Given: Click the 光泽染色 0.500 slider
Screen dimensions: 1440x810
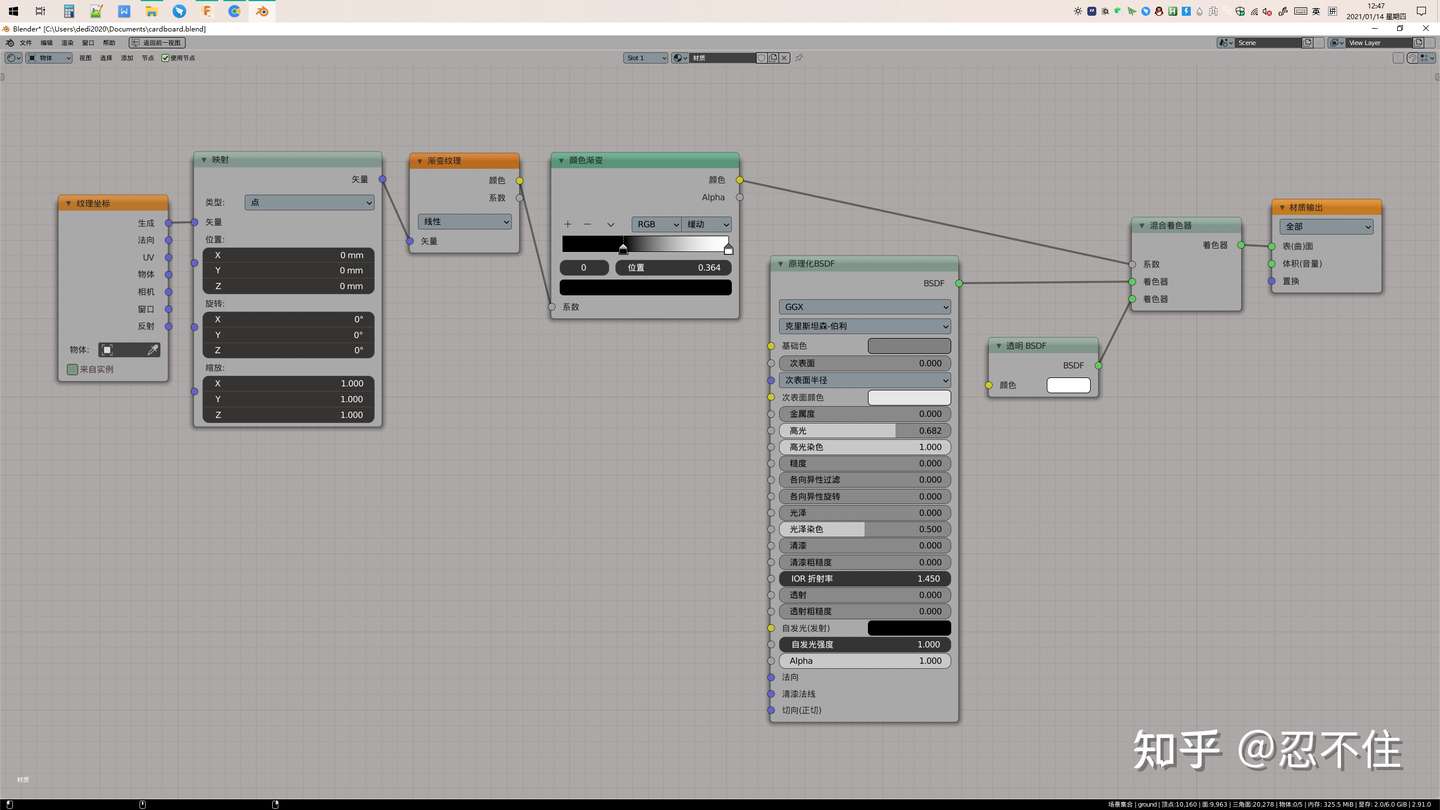Looking at the screenshot, I should [865, 529].
